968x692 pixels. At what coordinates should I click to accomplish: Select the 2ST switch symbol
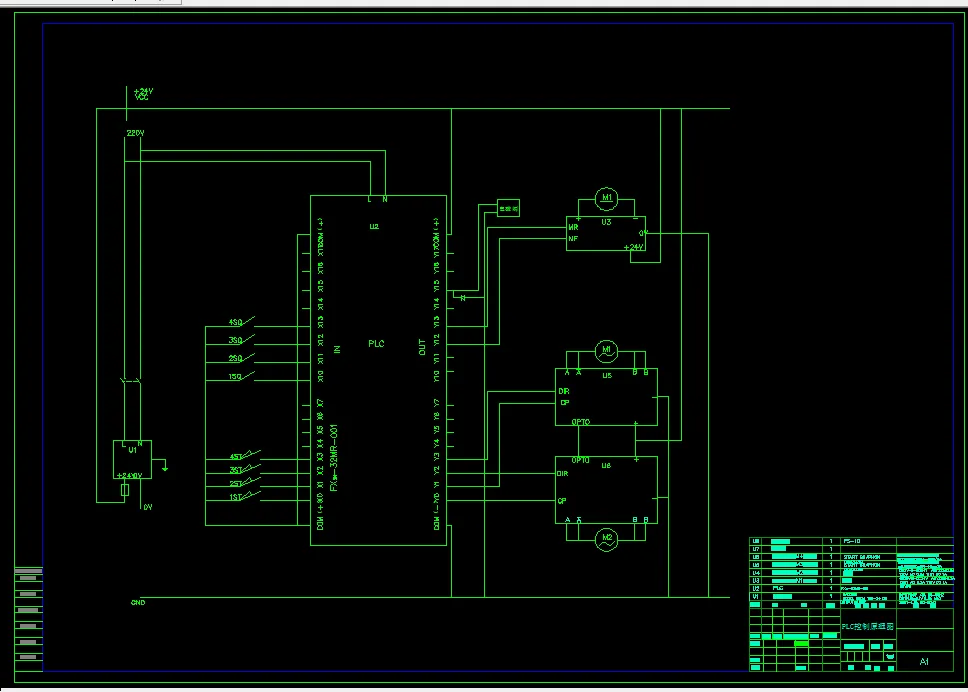[x=244, y=483]
